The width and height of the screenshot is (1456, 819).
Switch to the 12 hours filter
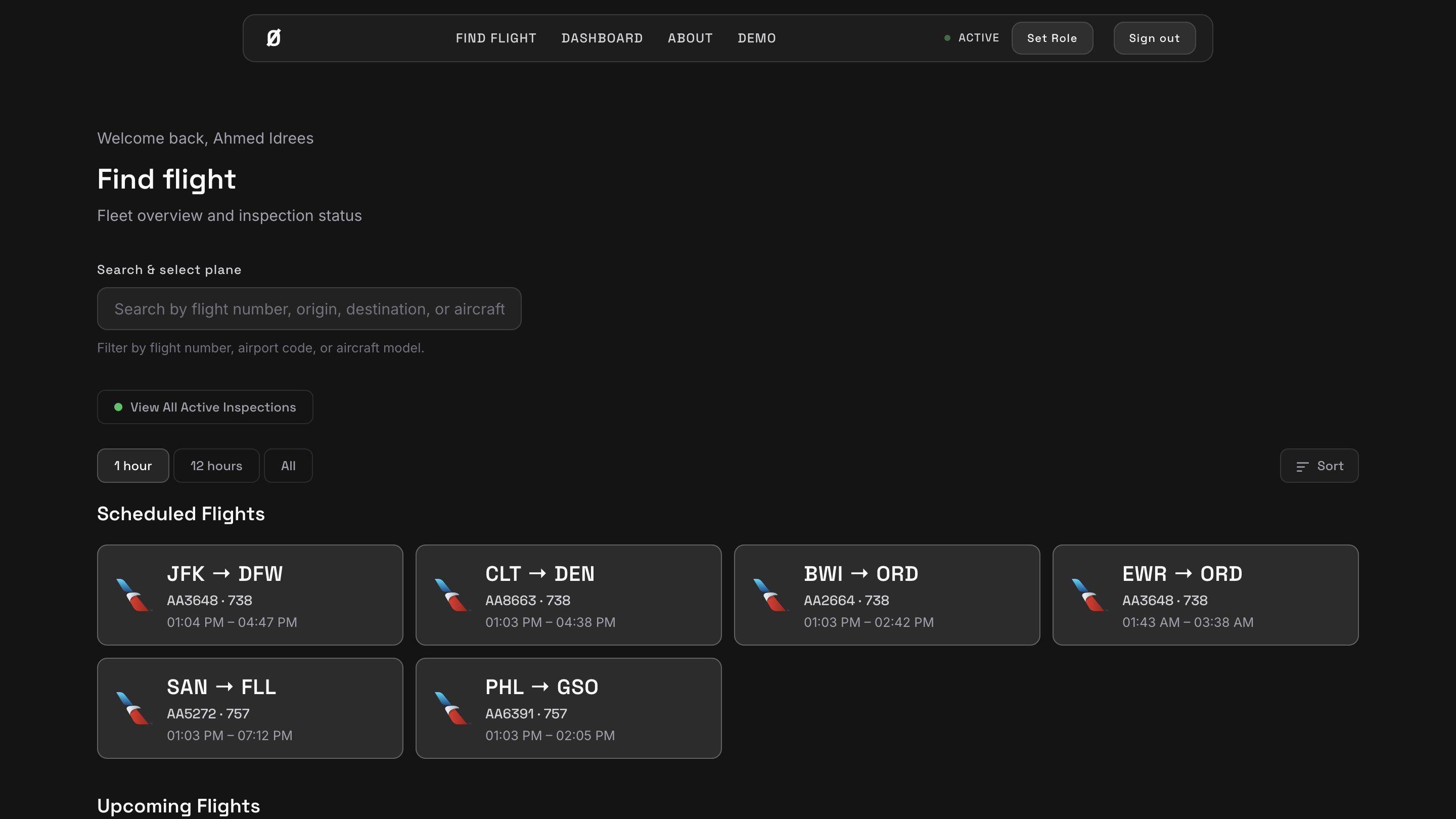216,466
